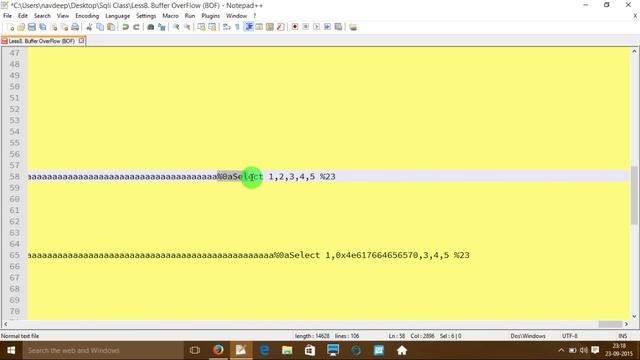This screenshot has height=360, width=640.
Task: Print the document via Print icon
Action: click(x=75, y=27)
